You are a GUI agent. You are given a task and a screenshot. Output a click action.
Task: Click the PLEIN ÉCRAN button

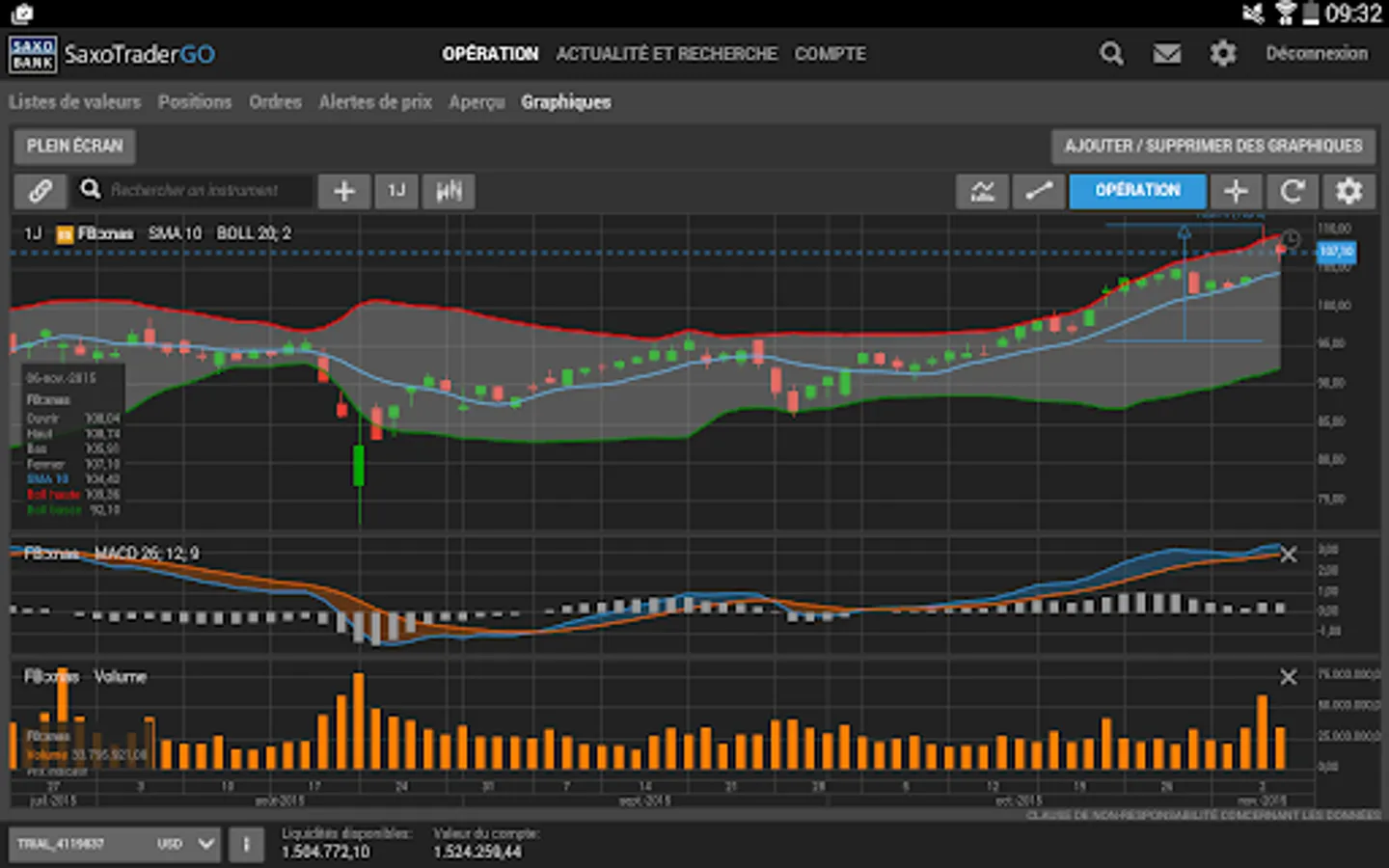coord(74,147)
